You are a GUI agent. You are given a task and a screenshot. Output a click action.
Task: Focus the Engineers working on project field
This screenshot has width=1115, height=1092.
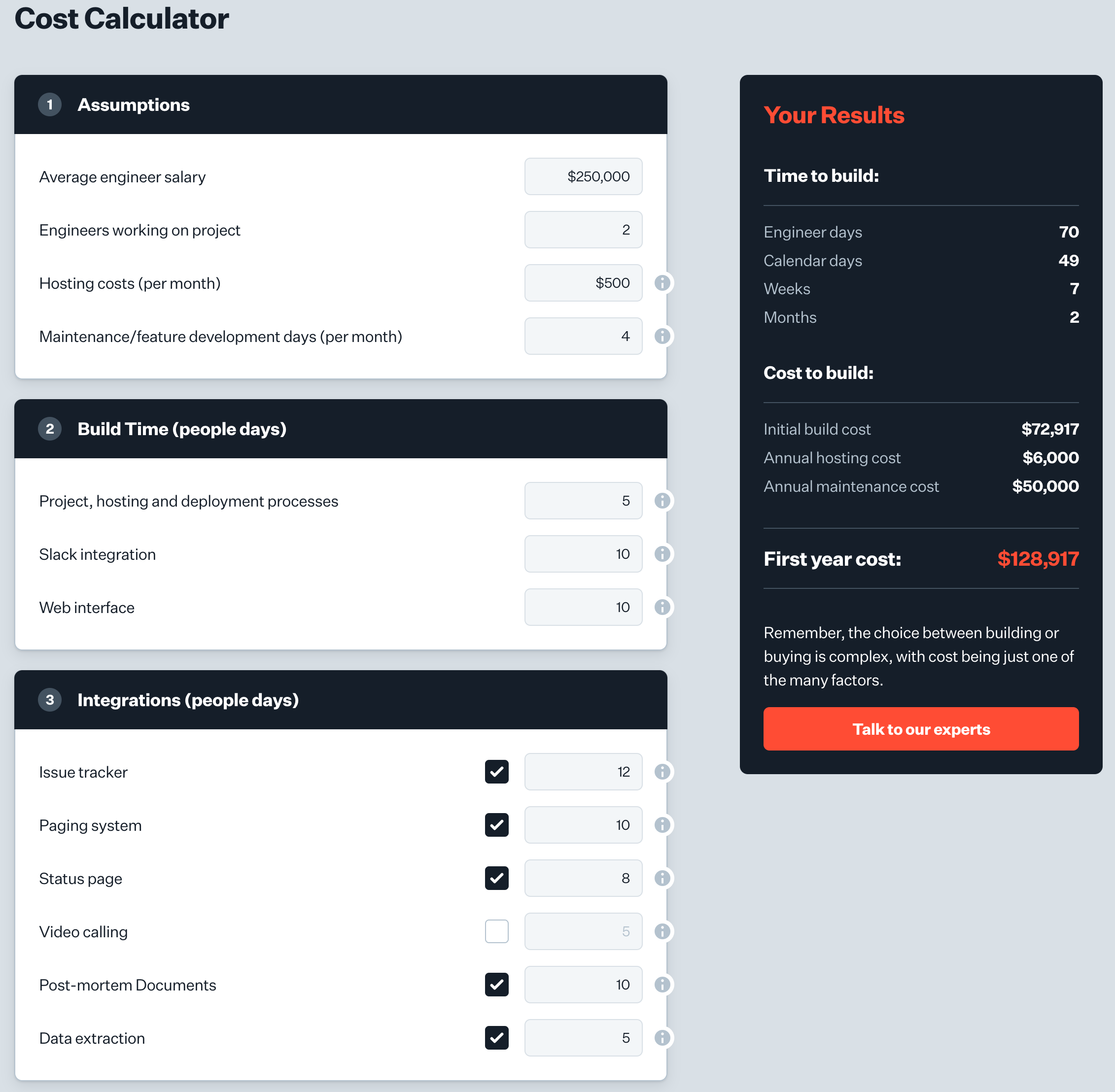click(x=583, y=230)
